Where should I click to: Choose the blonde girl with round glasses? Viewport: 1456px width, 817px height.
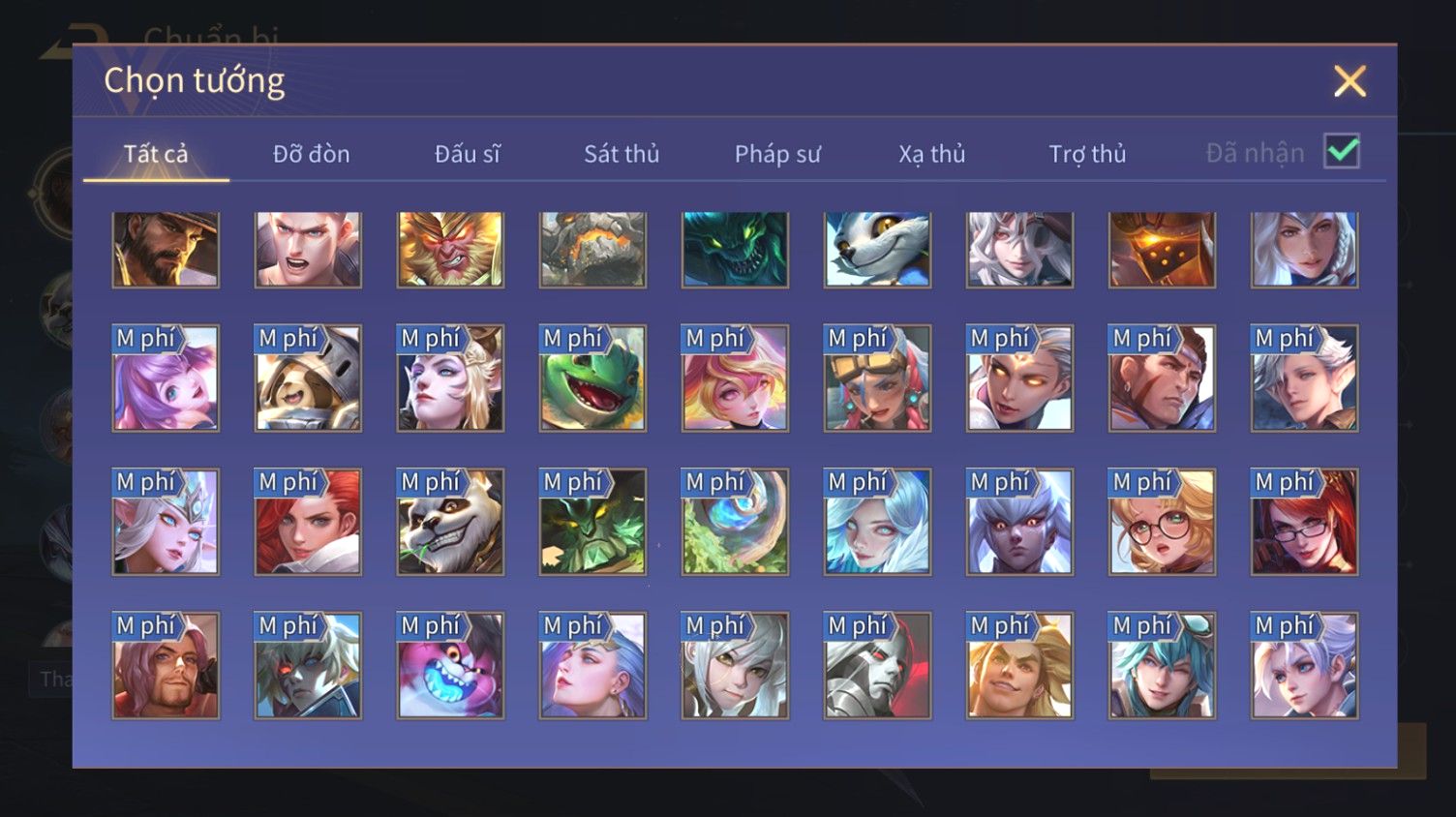pyautogui.click(x=1162, y=522)
